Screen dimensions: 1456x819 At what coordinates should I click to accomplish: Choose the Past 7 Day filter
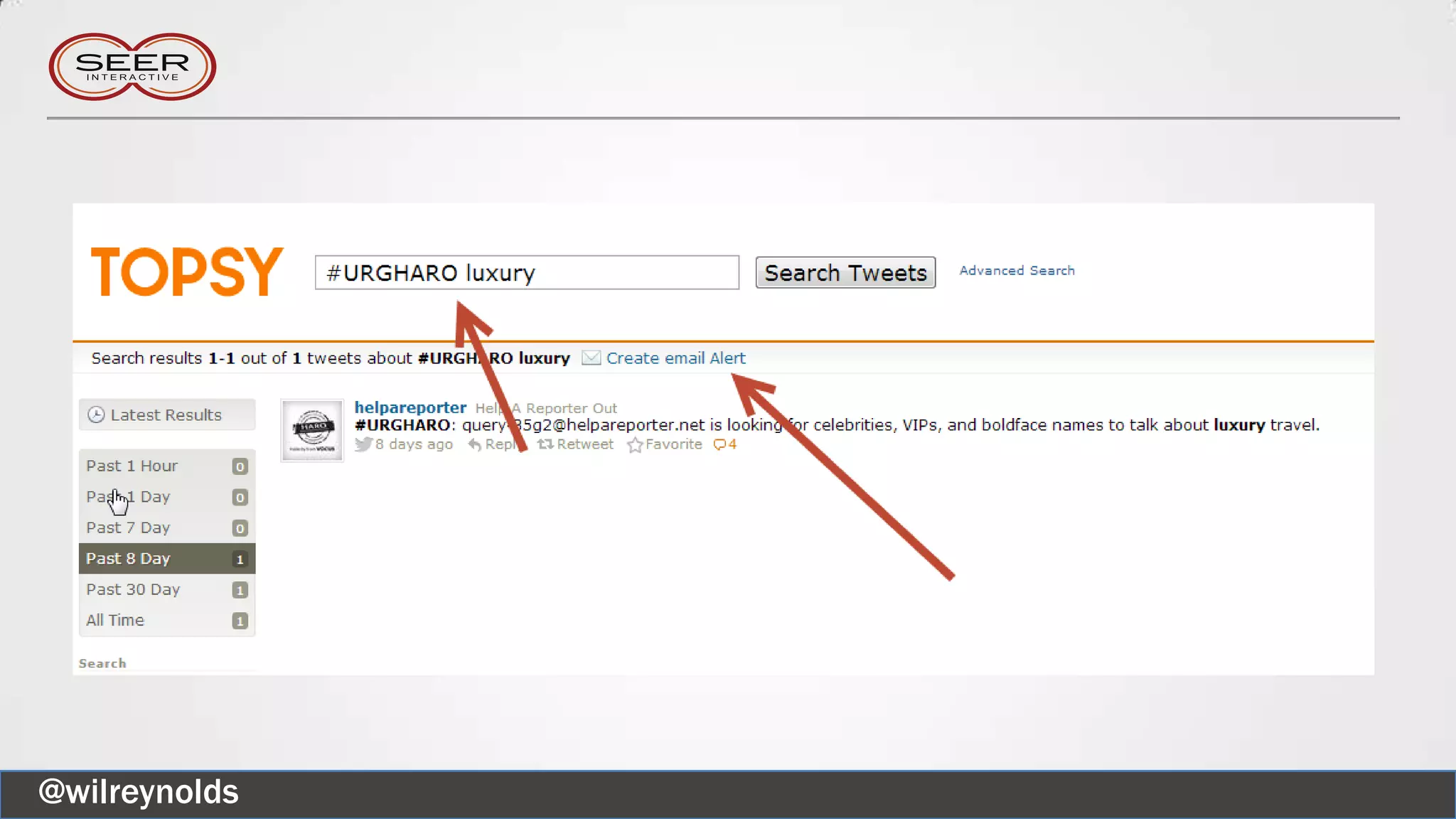click(x=129, y=528)
